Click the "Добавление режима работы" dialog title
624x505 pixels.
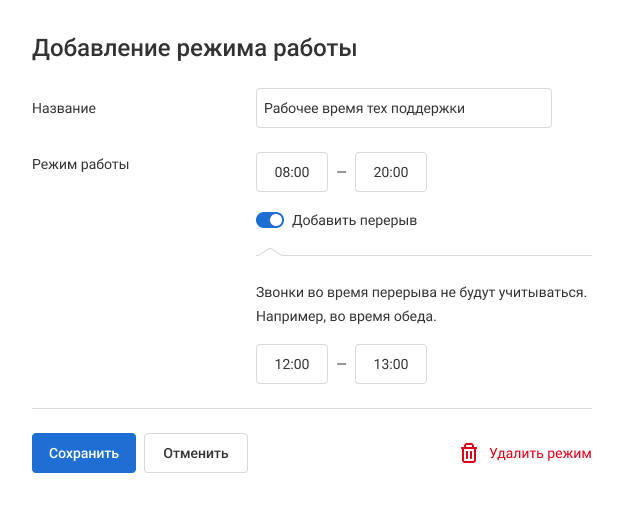pyautogui.click(x=195, y=48)
